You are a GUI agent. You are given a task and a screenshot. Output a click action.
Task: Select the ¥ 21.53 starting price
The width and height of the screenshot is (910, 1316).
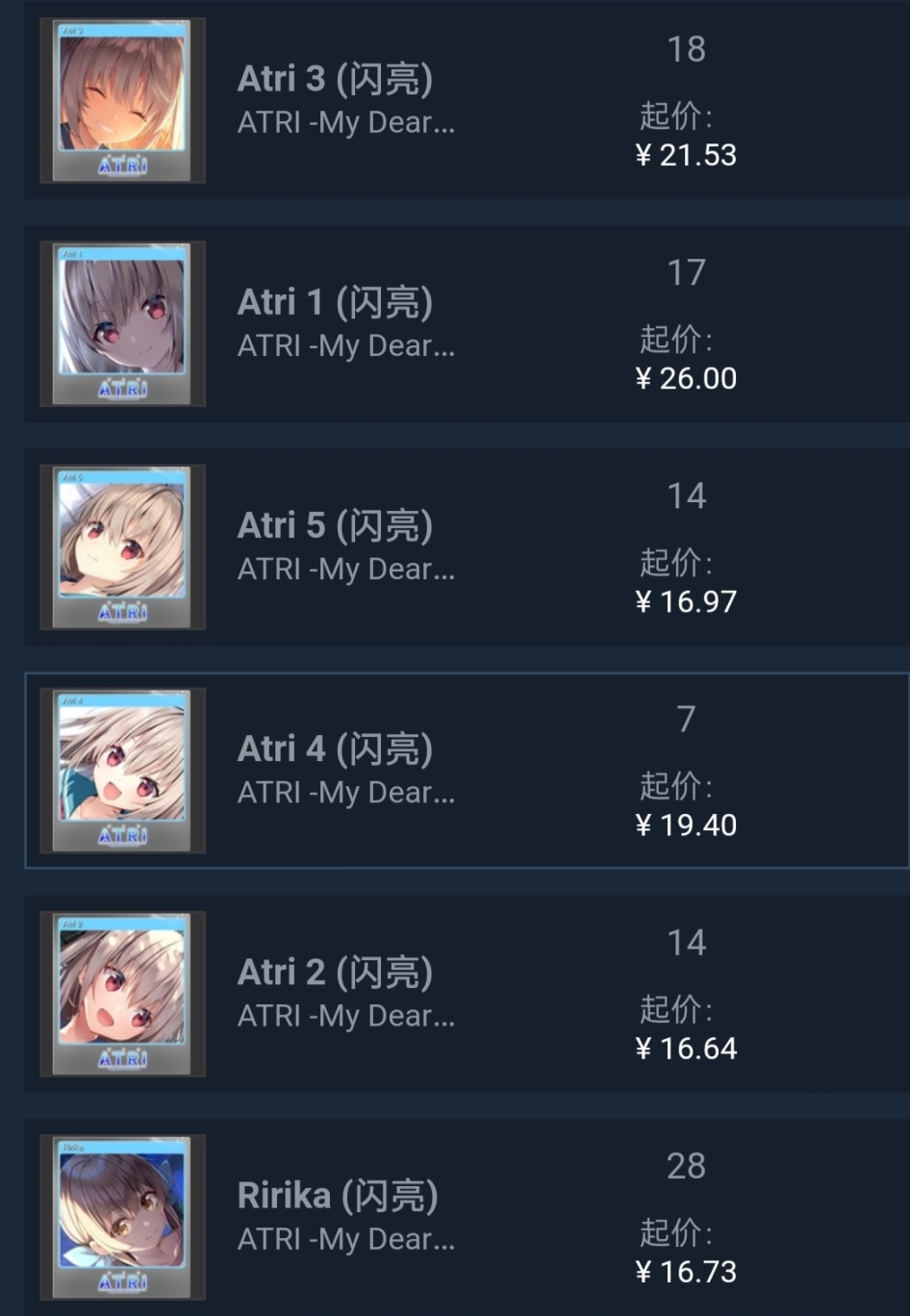point(686,155)
